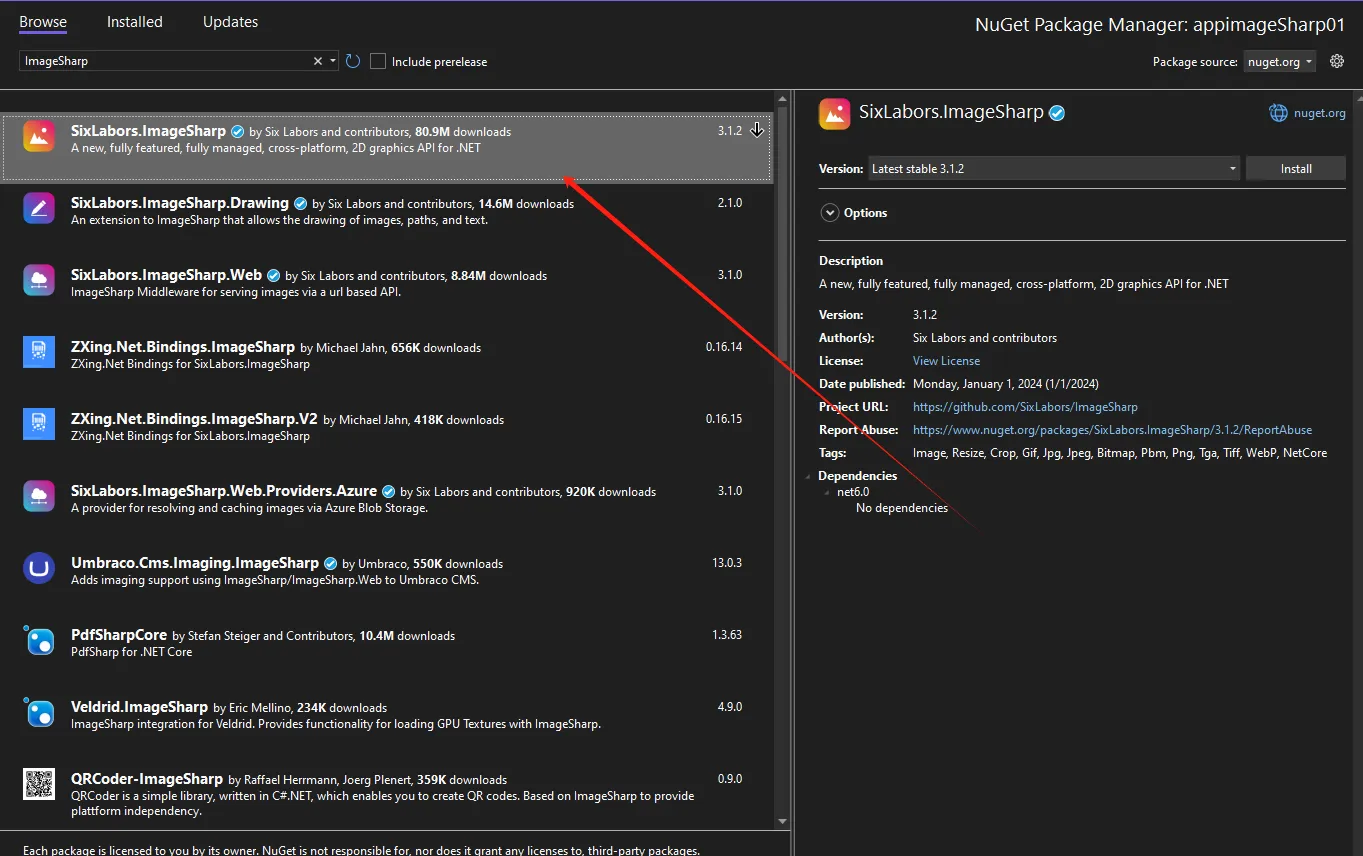Switch to the Installed tab

tap(135, 22)
